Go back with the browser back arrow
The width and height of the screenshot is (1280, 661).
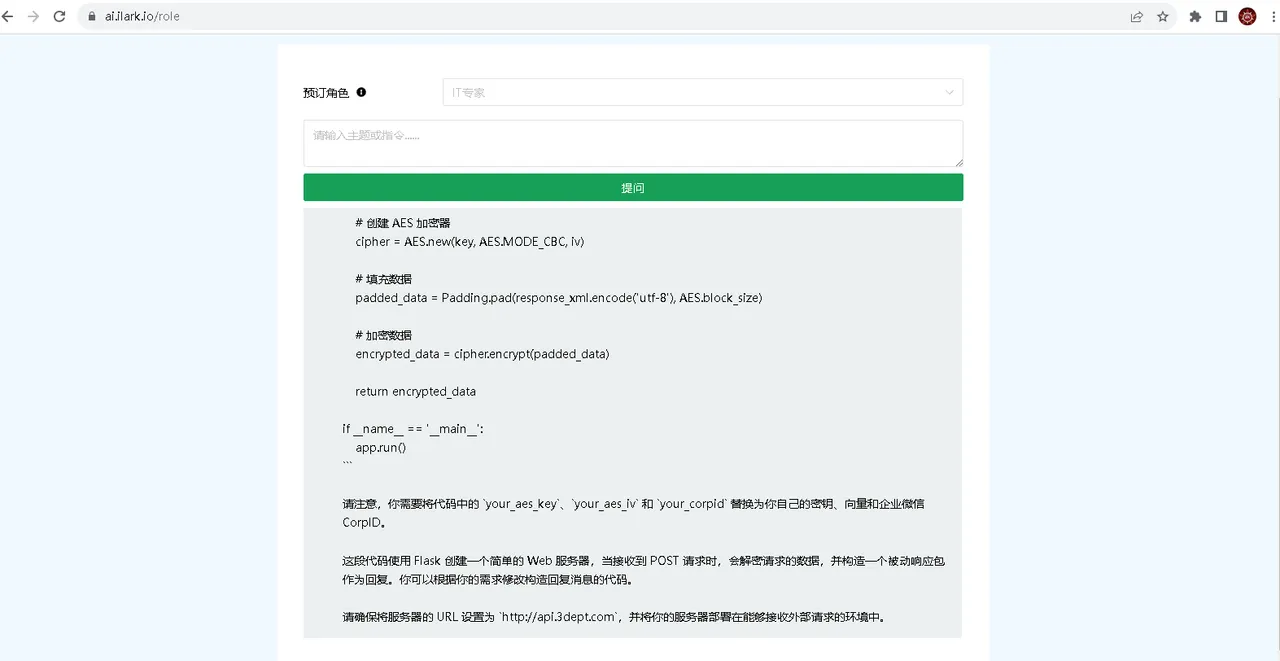pyautogui.click(x=8, y=16)
